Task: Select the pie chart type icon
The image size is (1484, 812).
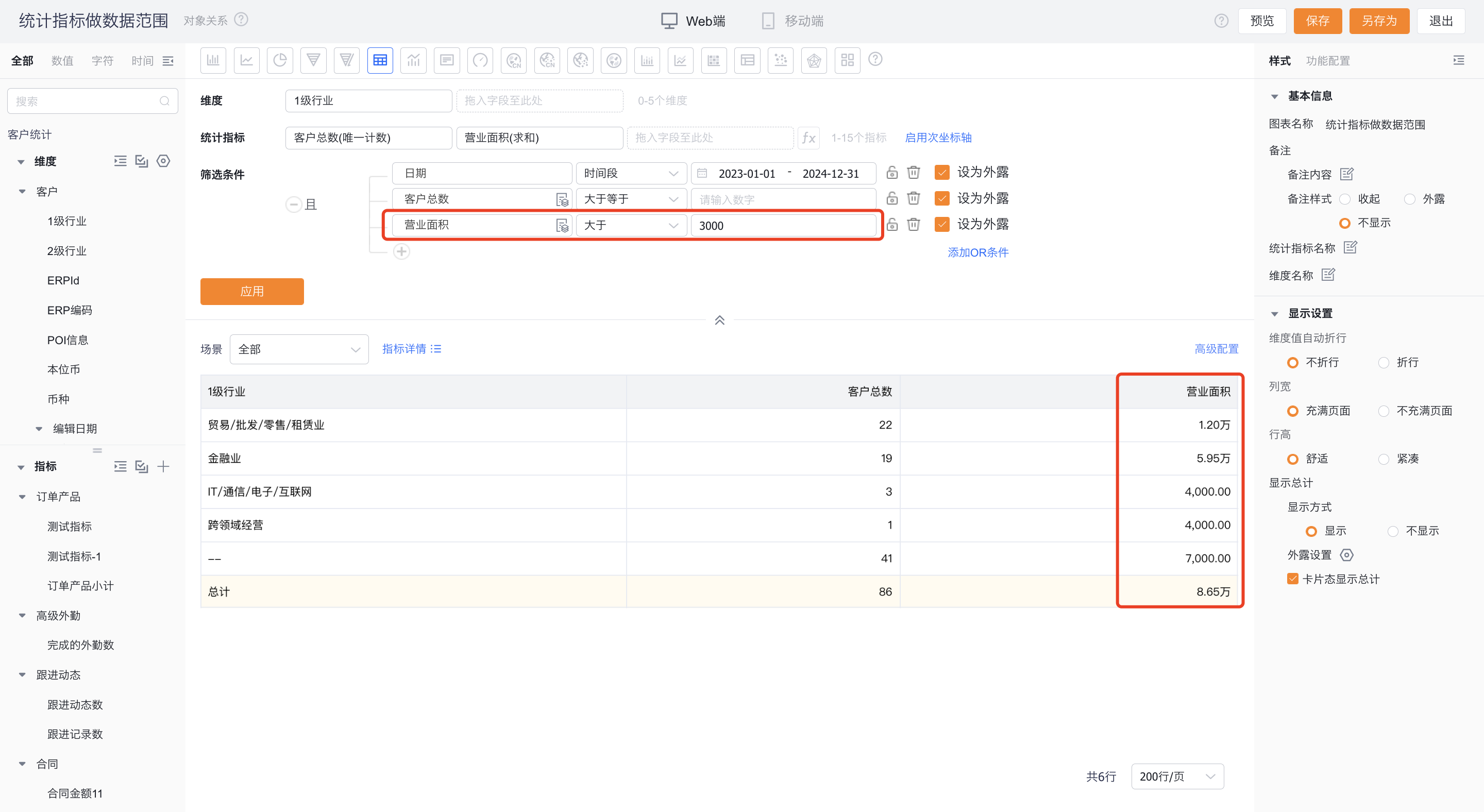Action: 280,60
